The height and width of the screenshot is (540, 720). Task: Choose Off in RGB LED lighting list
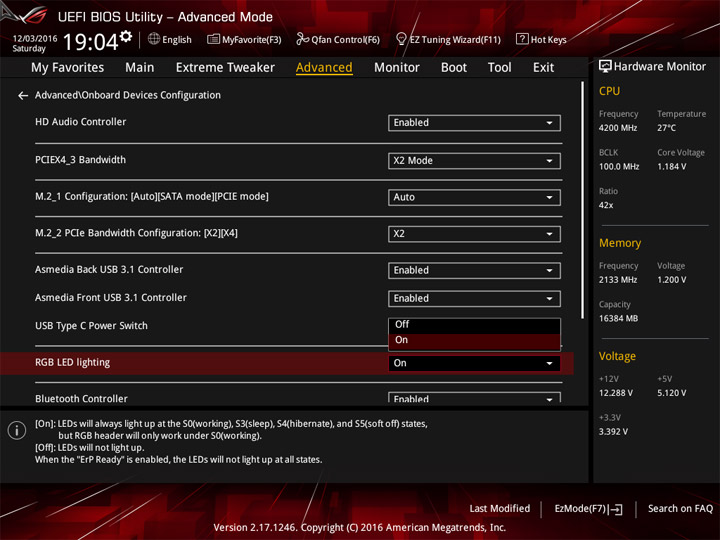(474, 325)
